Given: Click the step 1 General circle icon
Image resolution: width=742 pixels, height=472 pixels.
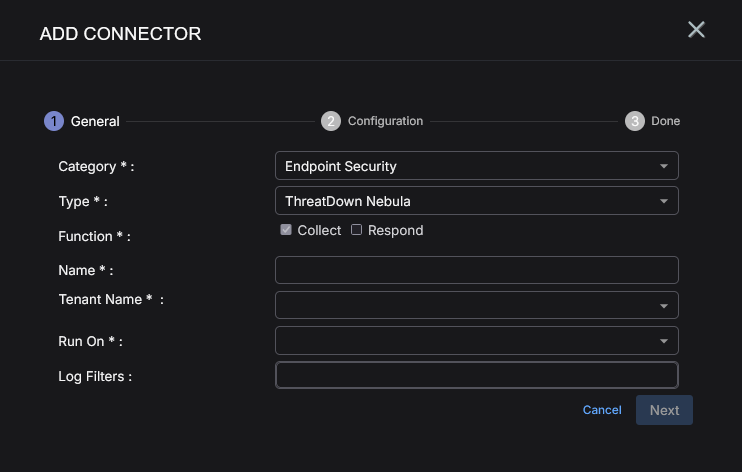Looking at the screenshot, I should [54, 121].
